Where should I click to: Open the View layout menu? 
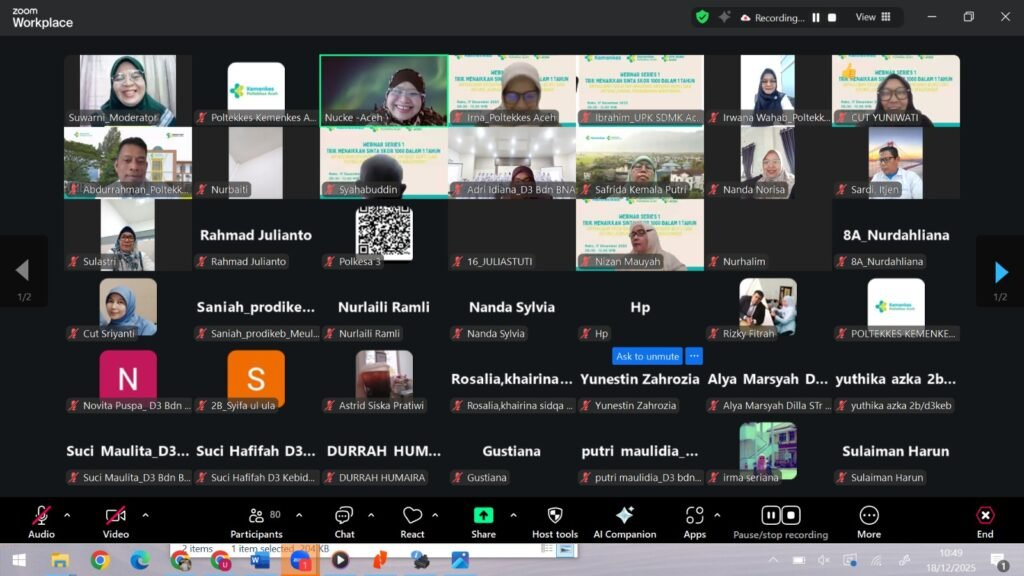tap(871, 17)
